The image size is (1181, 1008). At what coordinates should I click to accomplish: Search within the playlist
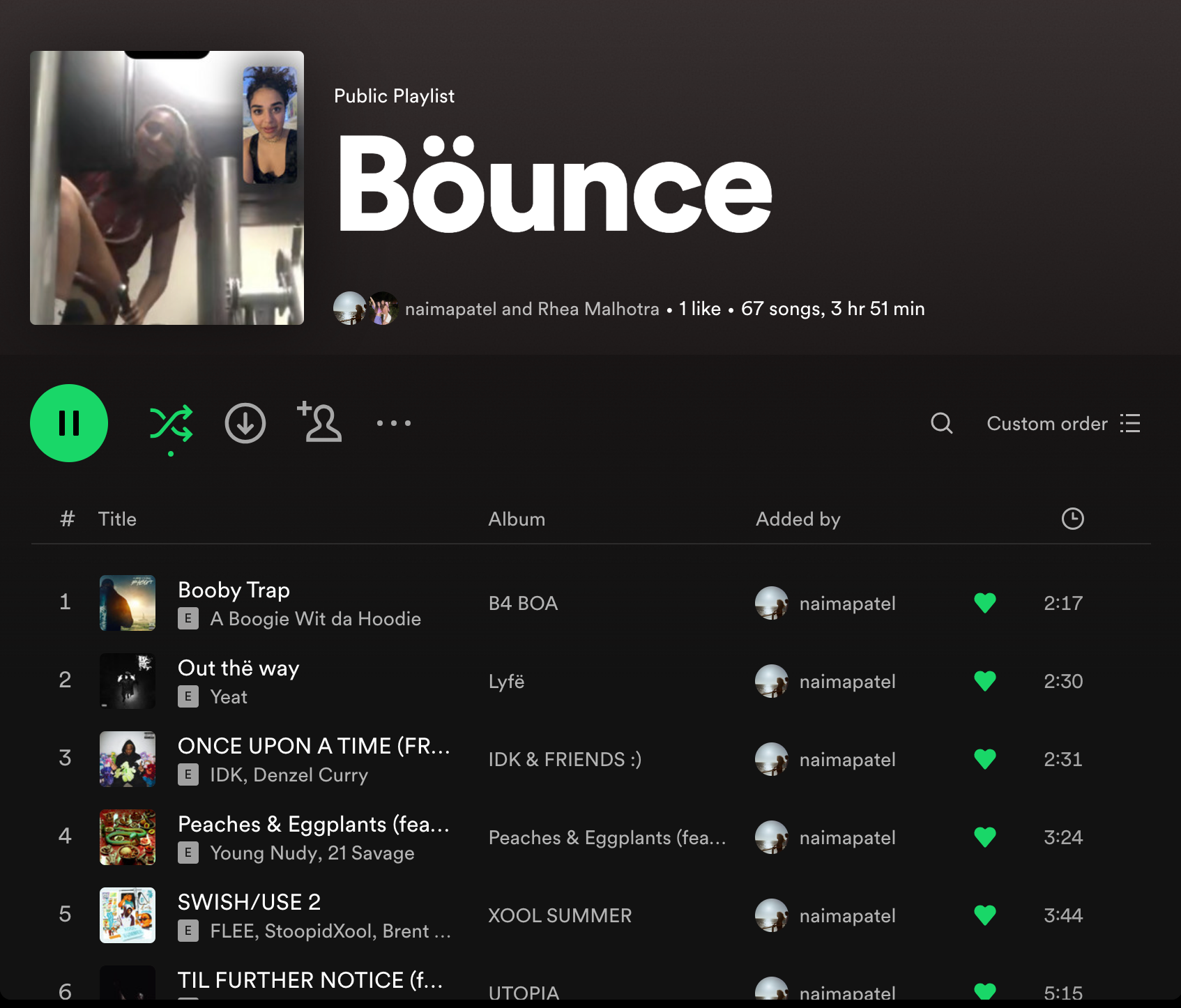pos(941,423)
